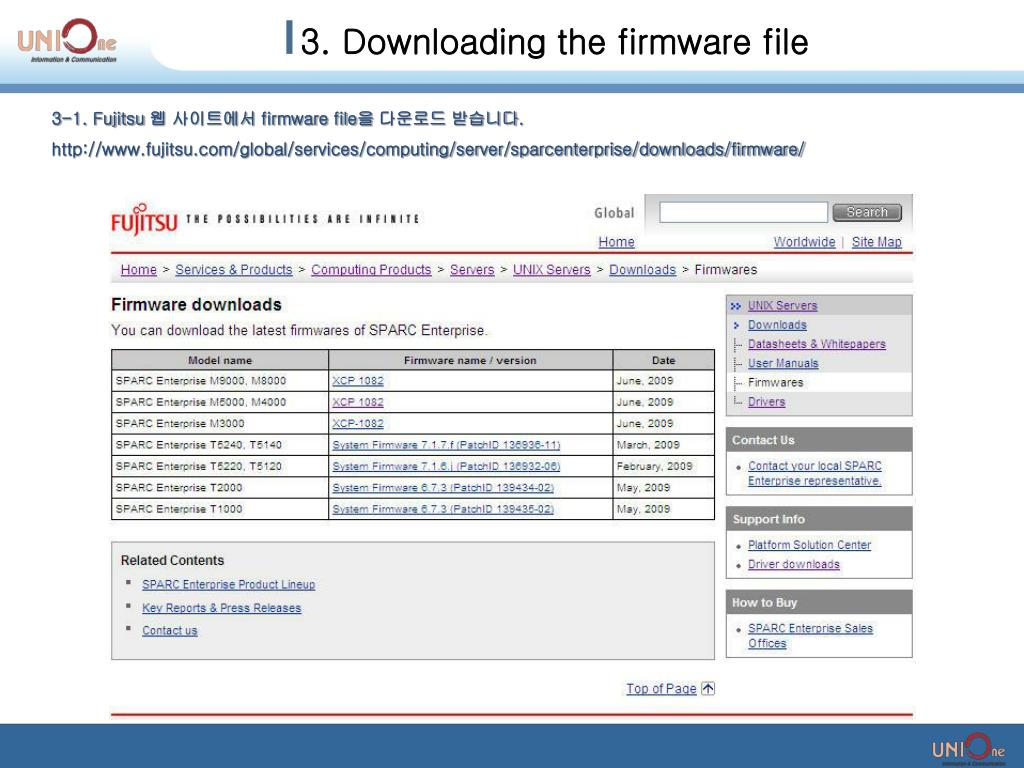The image size is (1024, 768).
Task: Open the Home link under Global
Action: (x=616, y=242)
